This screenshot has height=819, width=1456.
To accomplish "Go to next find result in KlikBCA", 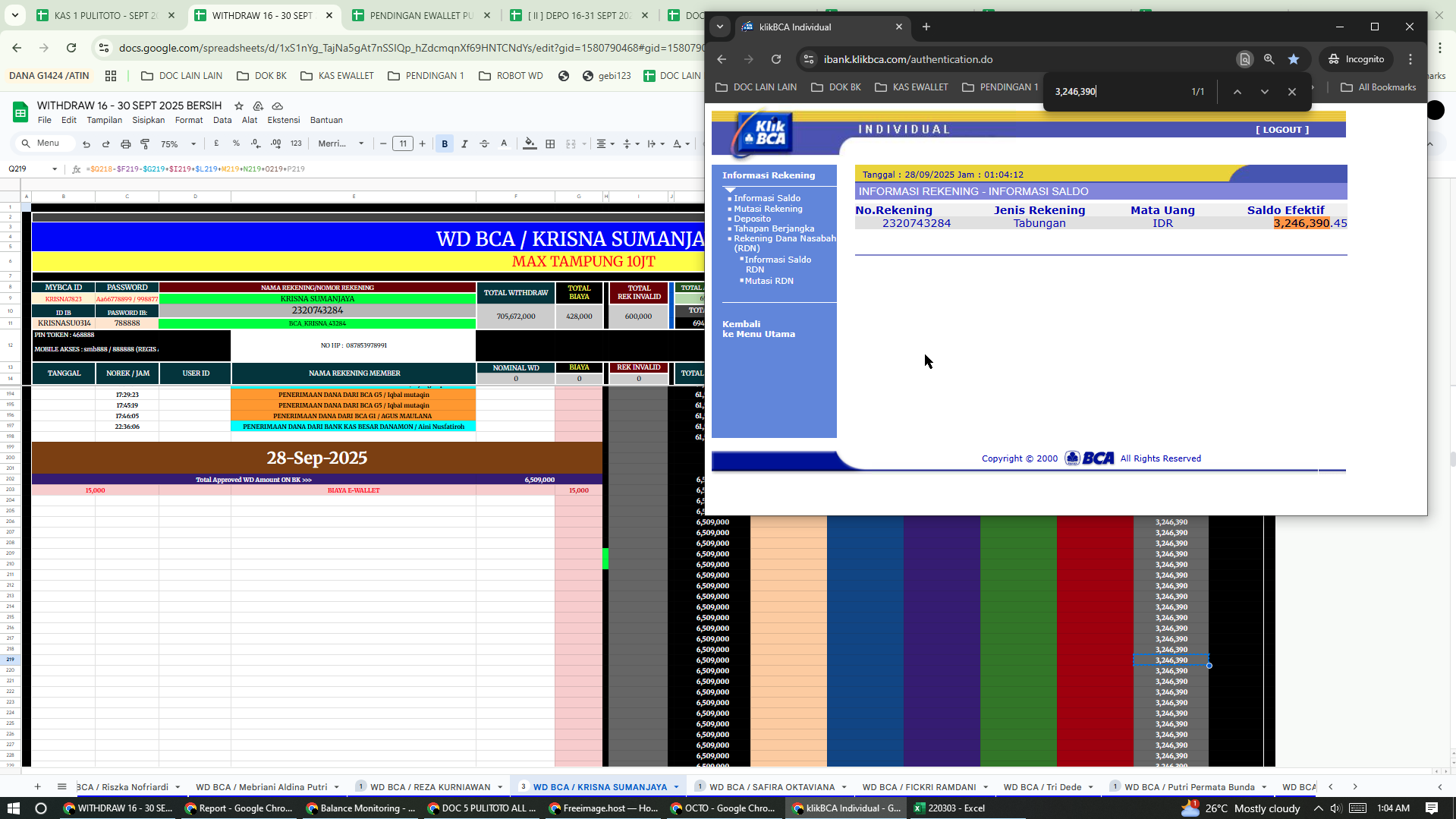I will pos(1264,92).
